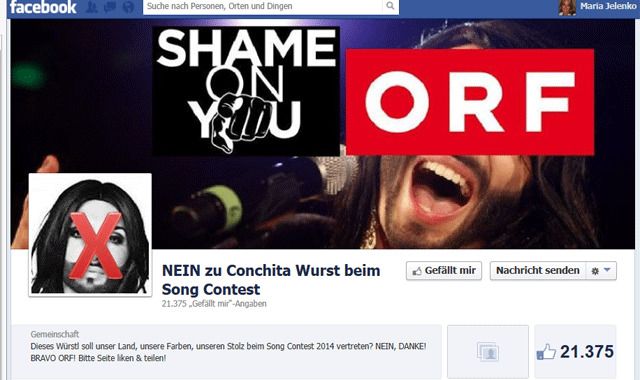Open the friend requests icon
This screenshot has width=640, height=380.
click(x=91, y=7)
